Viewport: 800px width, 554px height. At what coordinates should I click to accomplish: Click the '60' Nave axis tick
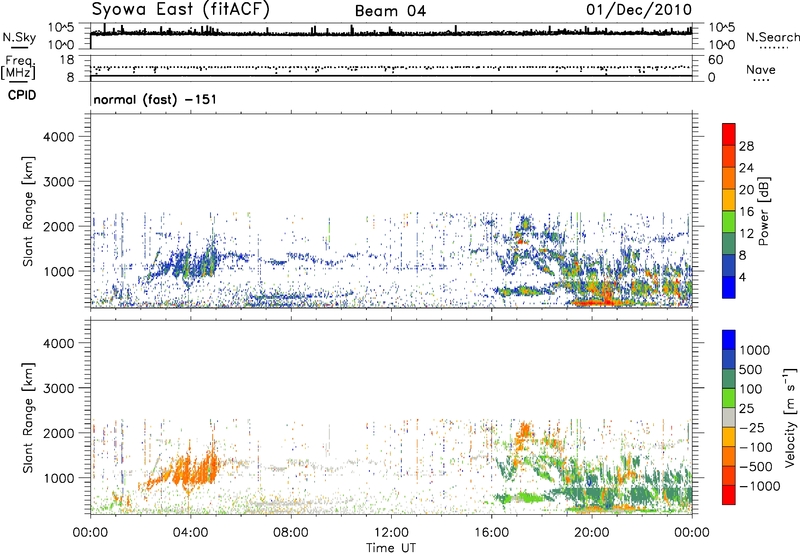pyautogui.click(x=715, y=60)
